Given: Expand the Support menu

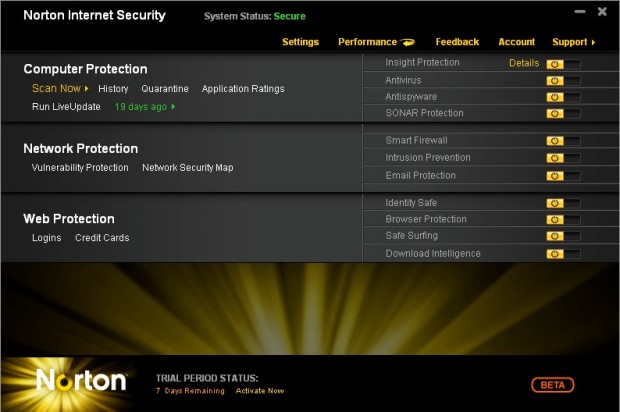Looking at the screenshot, I should coord(573,42).
